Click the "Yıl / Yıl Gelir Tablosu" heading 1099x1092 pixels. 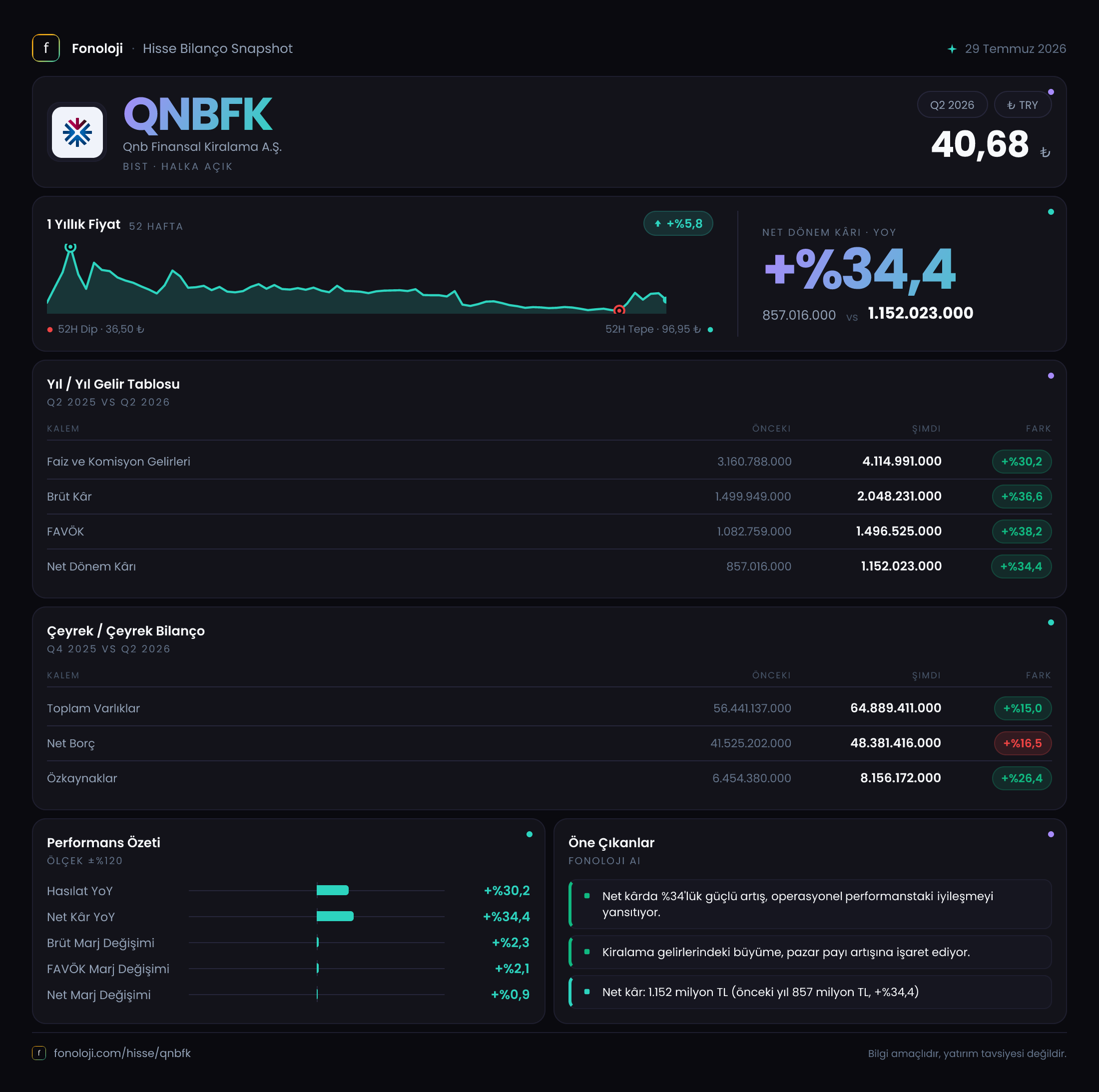pos(113,384)
